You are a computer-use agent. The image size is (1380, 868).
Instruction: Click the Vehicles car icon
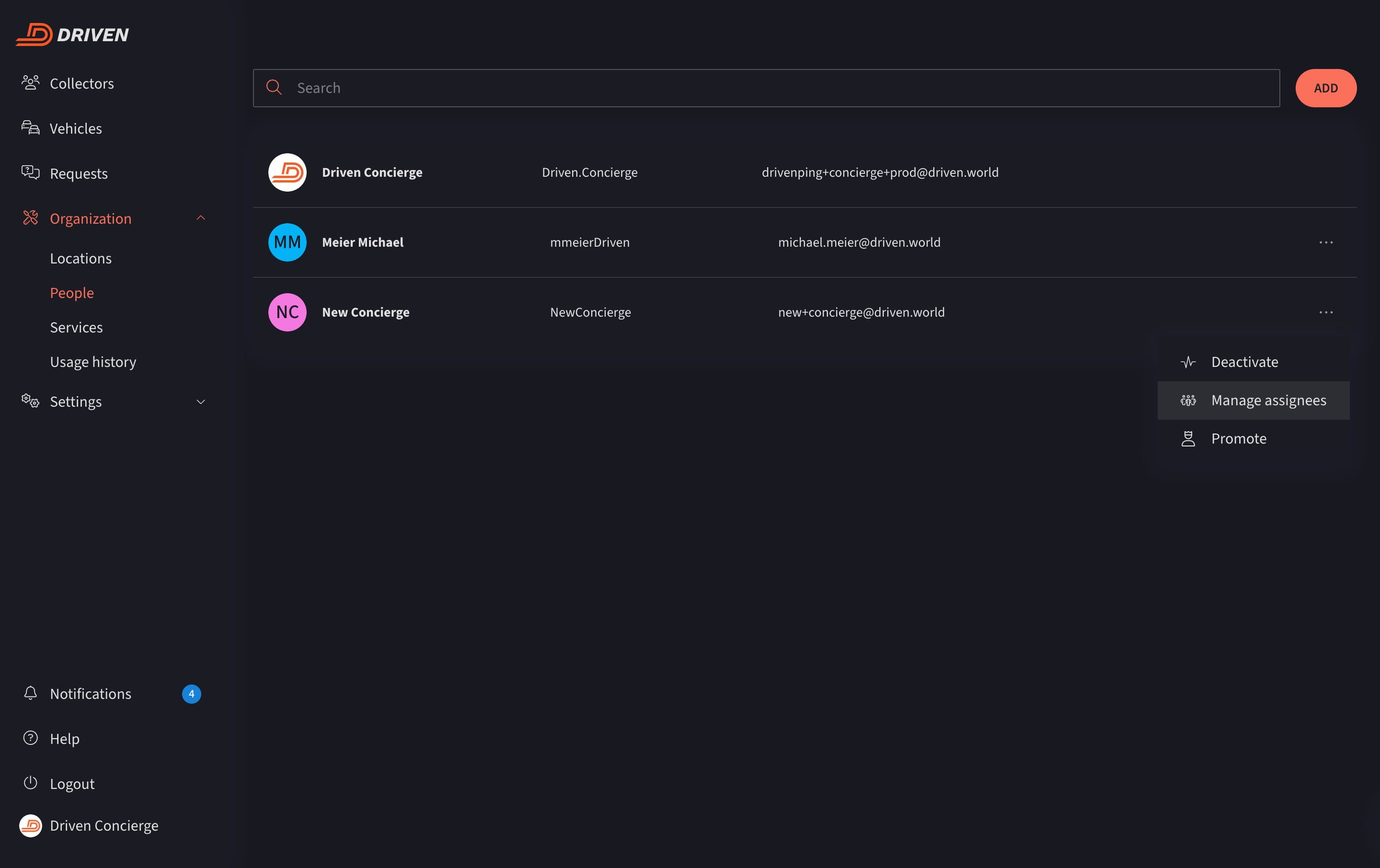point(30,128)
